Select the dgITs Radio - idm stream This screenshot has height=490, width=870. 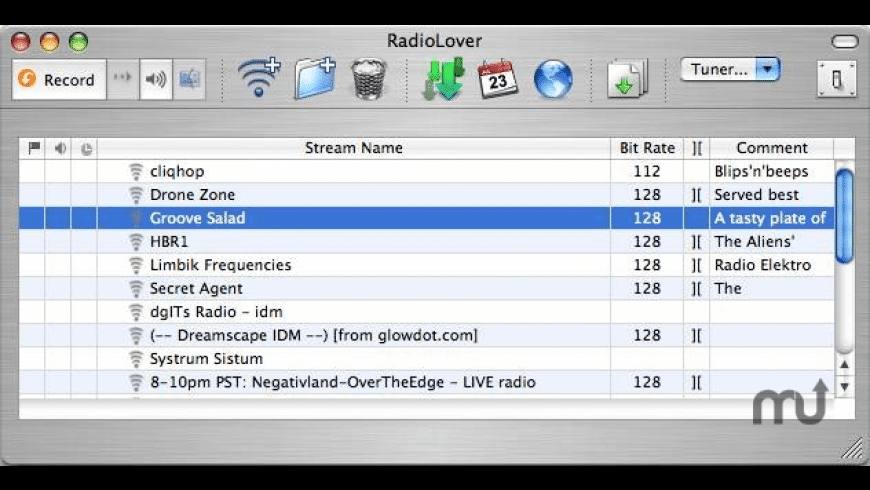click(426, 312)
